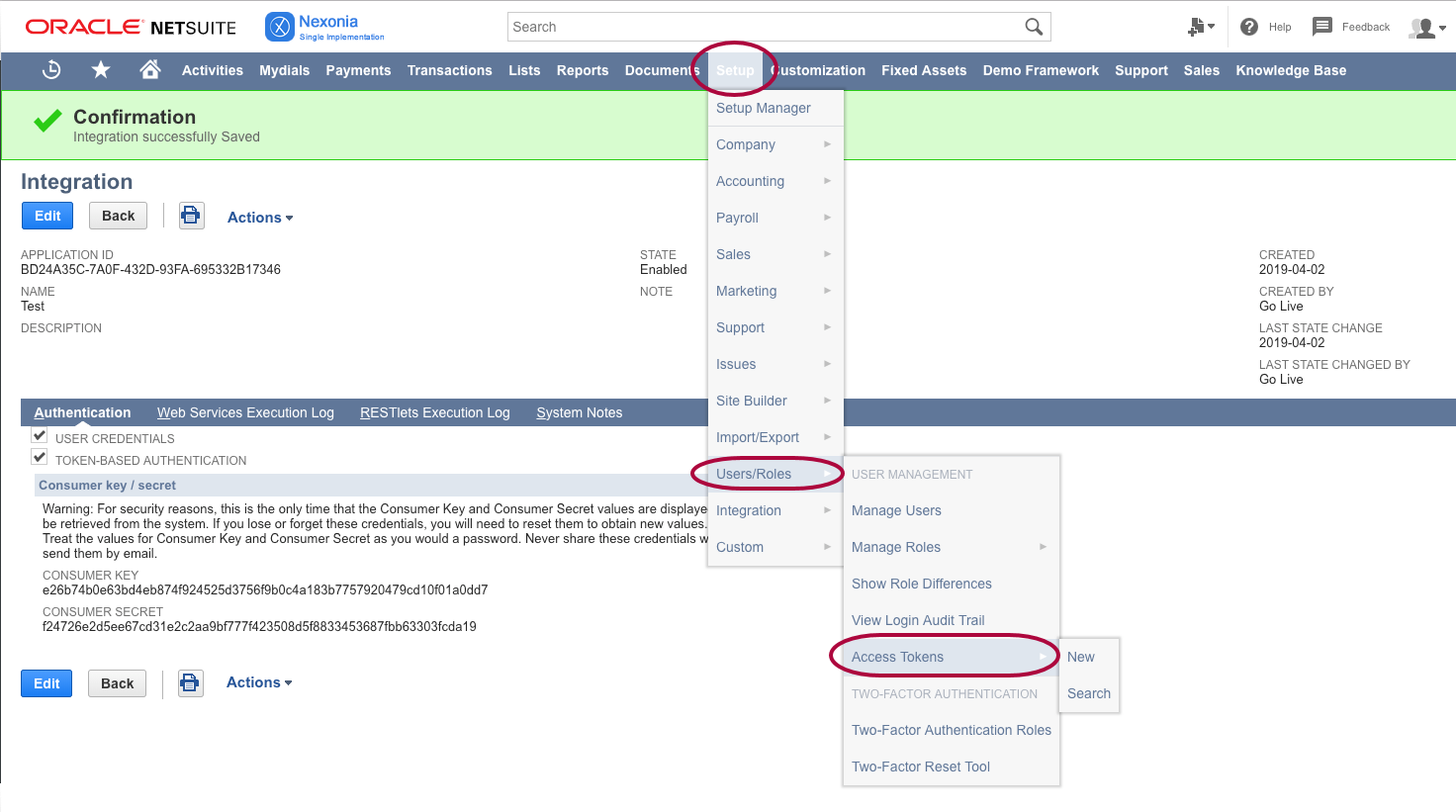The width and height of the screenshot is (1456, 812).
Task: Click the Feedback speech bubble icon
Action: point(1321,27)
